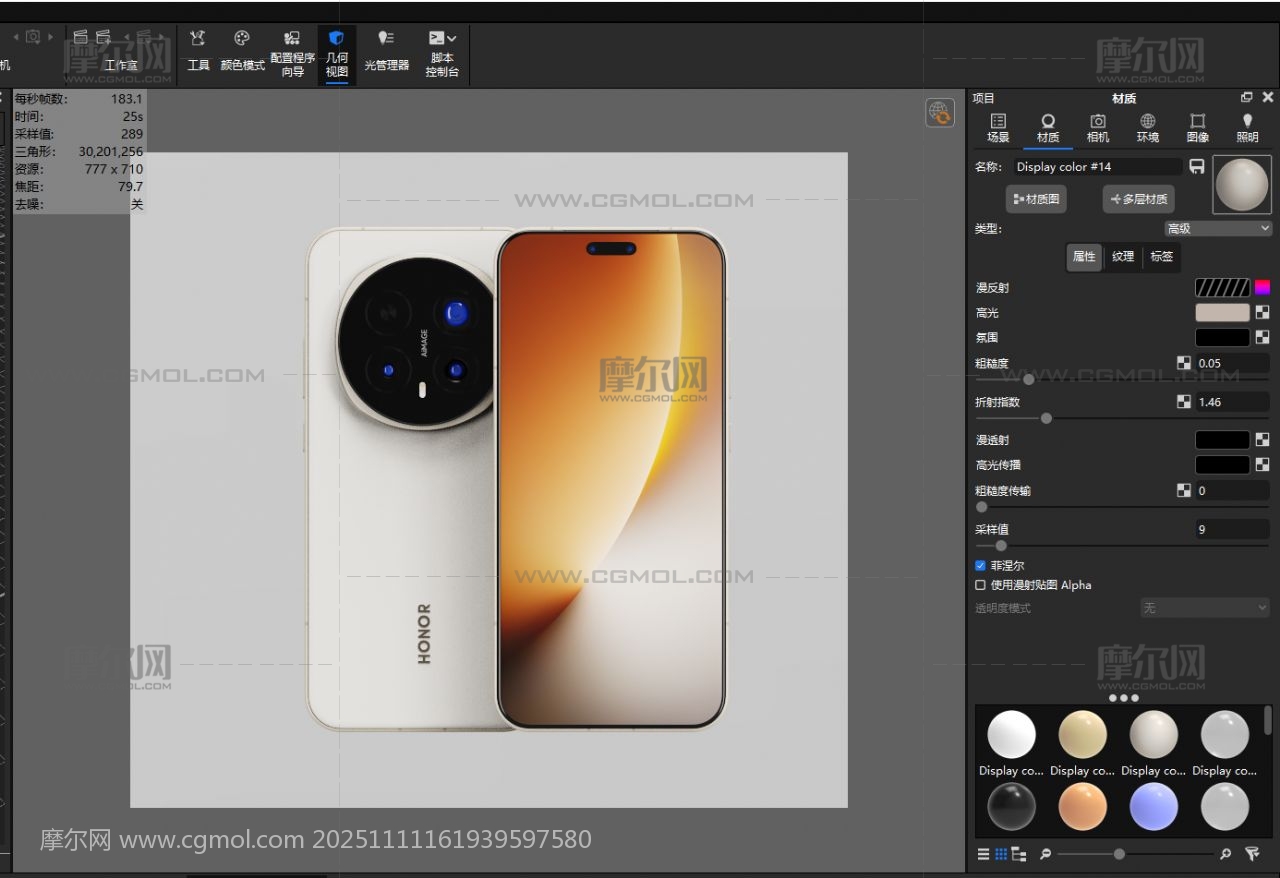Save material using the disk icon
Screen dimensions: 1280x878
[x=1197, y=167]
